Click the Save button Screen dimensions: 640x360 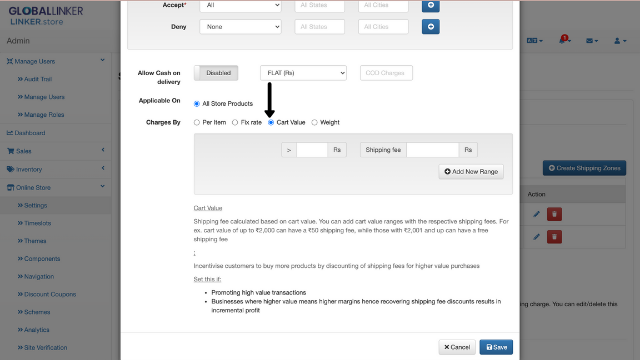click(x=496, y=347)
